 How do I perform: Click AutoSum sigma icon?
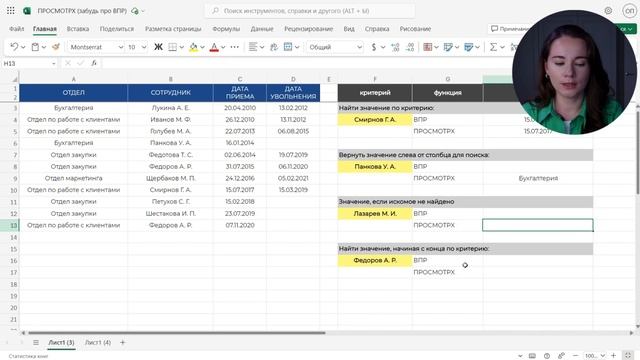point(493,47)
